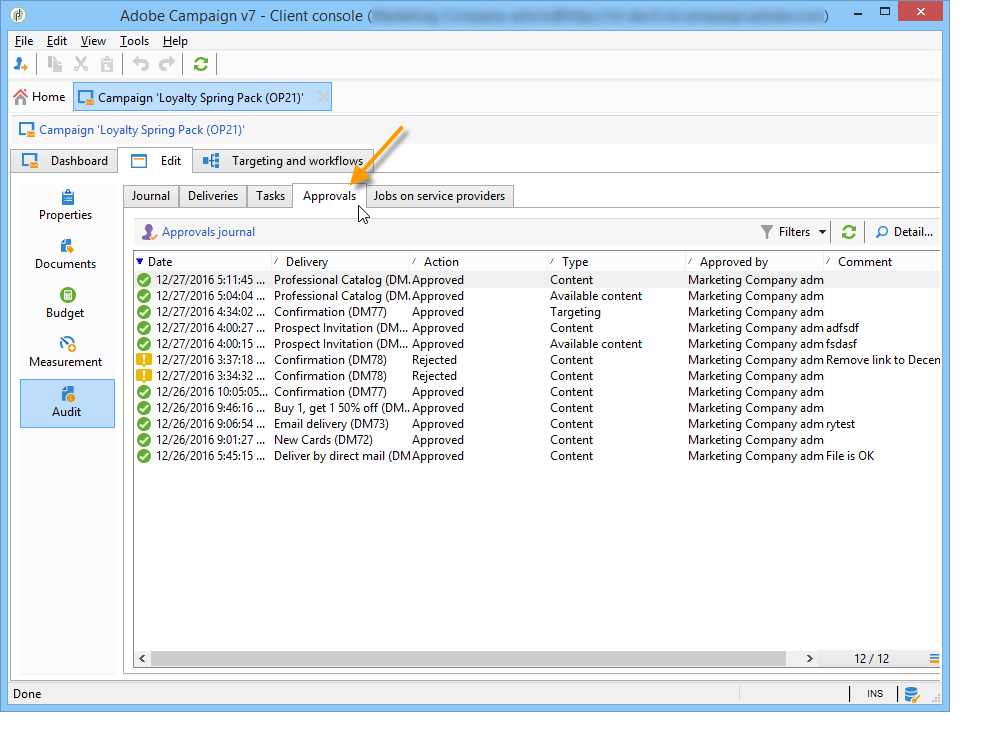This screenshot has width=981, height=746.
Task: Select the 12/27/2016 5:04:04 Available content row
Action: (x=537, y=296)
